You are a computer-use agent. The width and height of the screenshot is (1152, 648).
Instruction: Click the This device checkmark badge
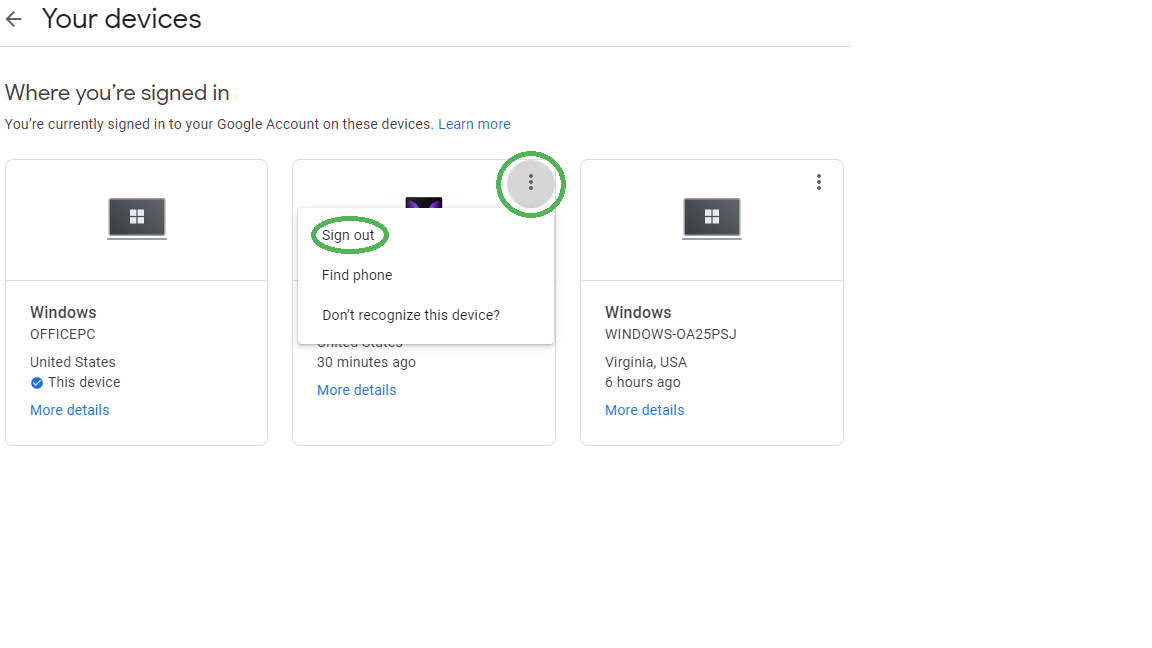point(37,383)
